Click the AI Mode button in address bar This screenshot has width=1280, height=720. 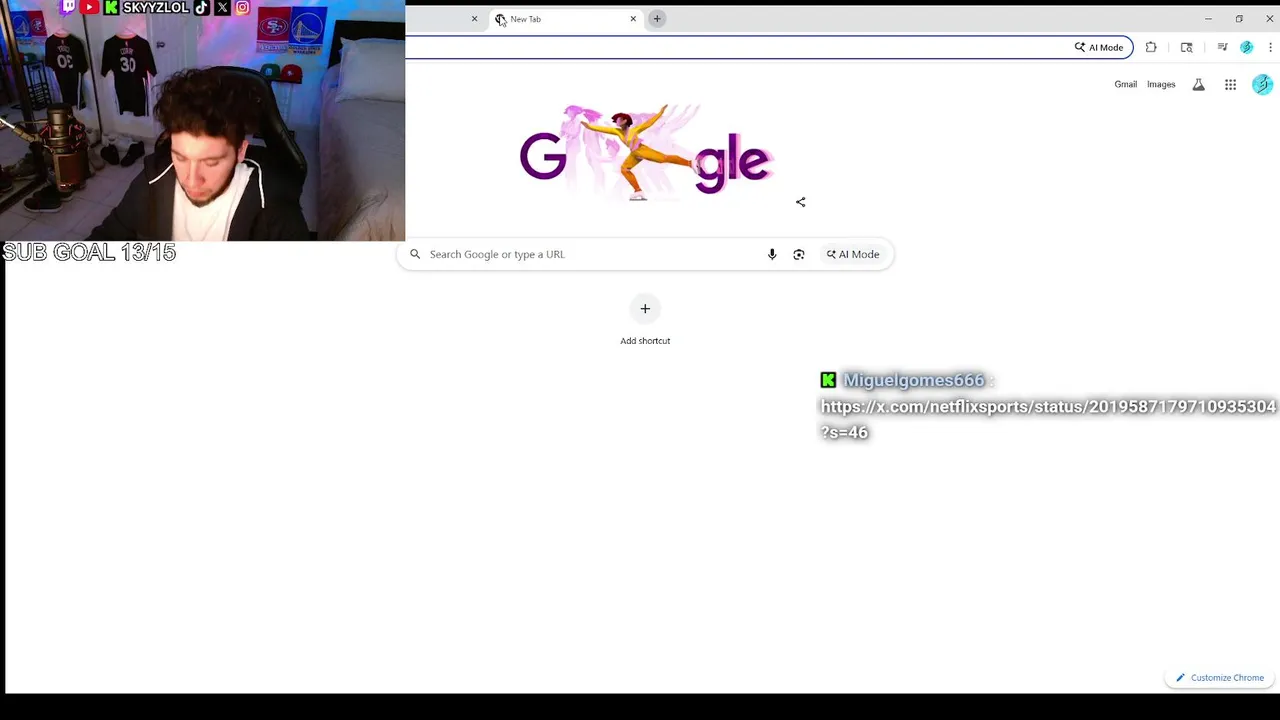click(x=1099, y=47)
